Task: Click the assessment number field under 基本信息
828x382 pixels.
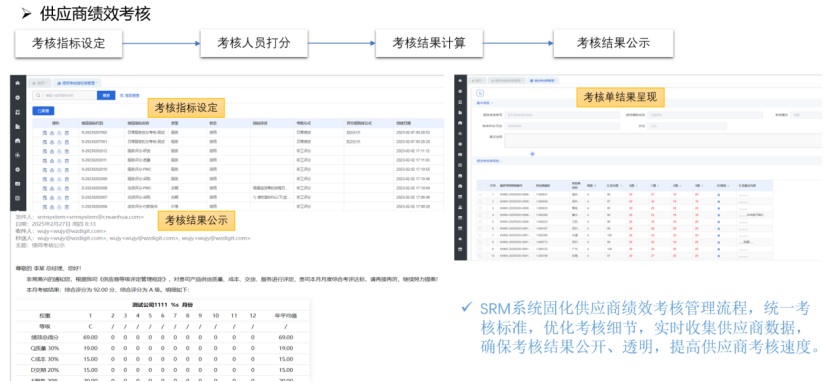Action: 562,115
